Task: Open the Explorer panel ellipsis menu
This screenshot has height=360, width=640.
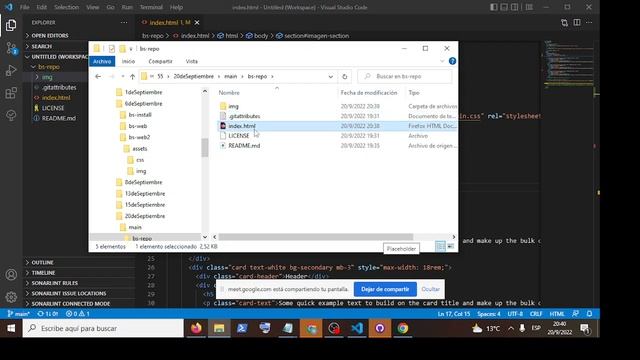Action: [124, 22]
